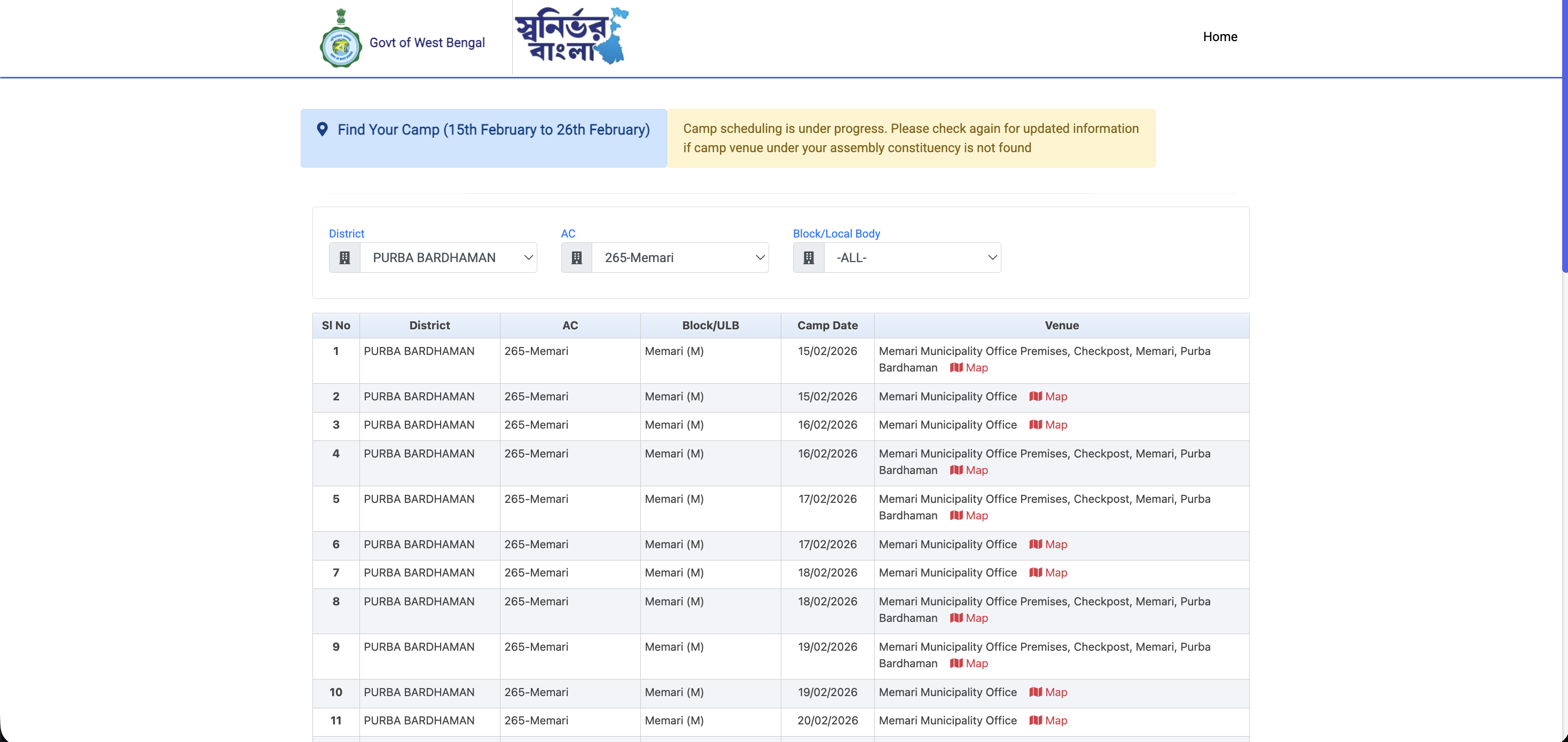Click the building icon beside the District dropdown

[x=344, y=258]
